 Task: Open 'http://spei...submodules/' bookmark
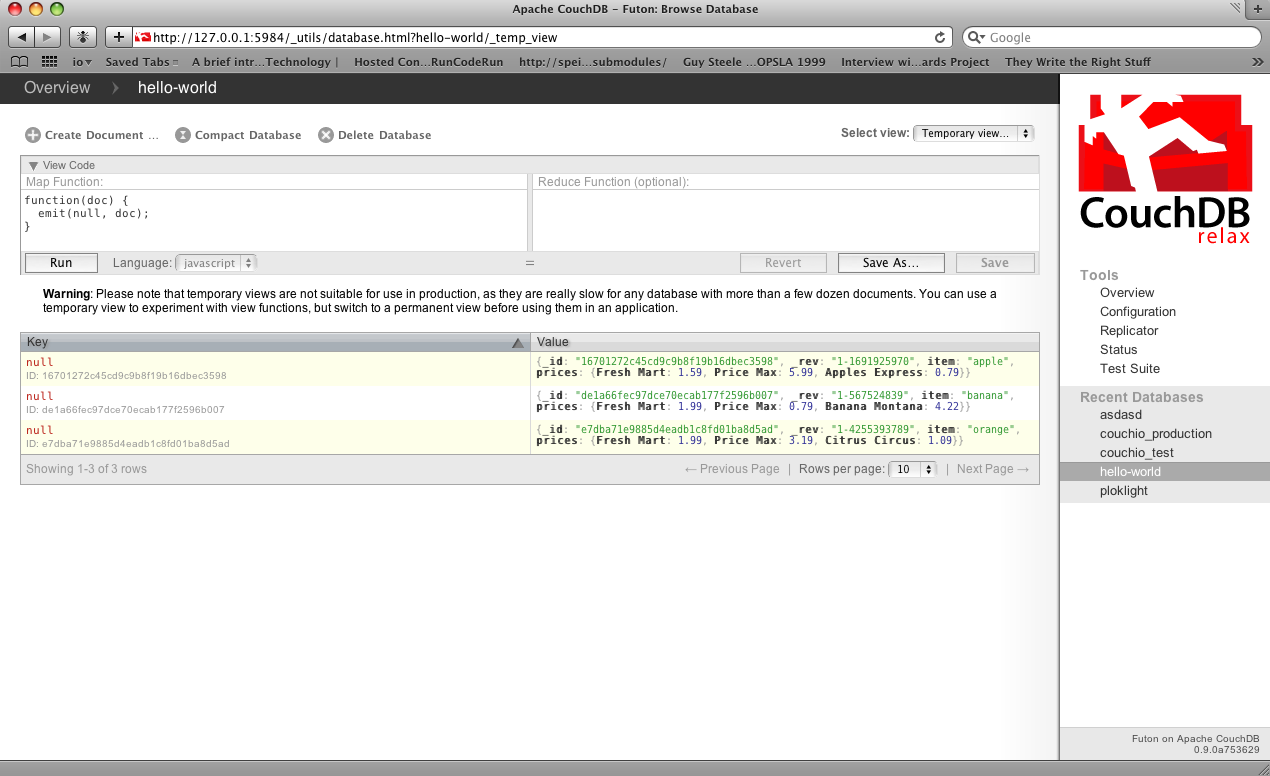pyautogui.click(x=593, y=62)
